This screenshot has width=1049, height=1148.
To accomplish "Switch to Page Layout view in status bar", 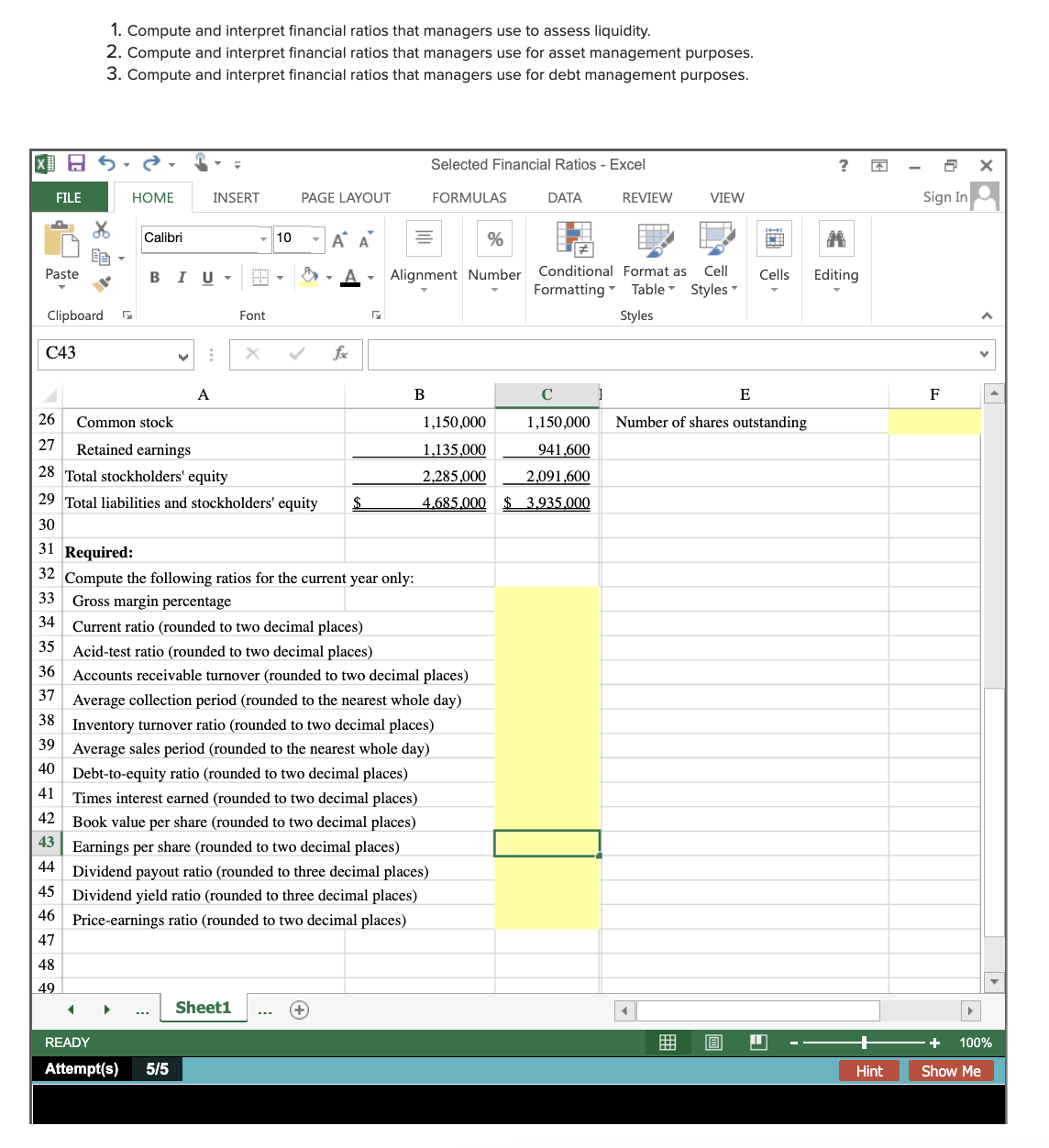I will pyautogui.click(x=713, y=1043).
